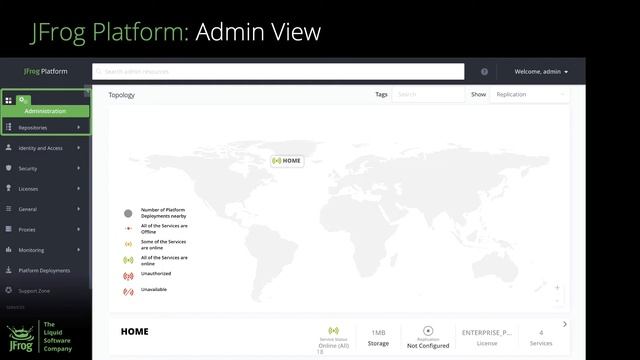Screen dimensions: 640x360
Task: Click the Replication circle icon in HOME card
Action: (x=428, y=331)
